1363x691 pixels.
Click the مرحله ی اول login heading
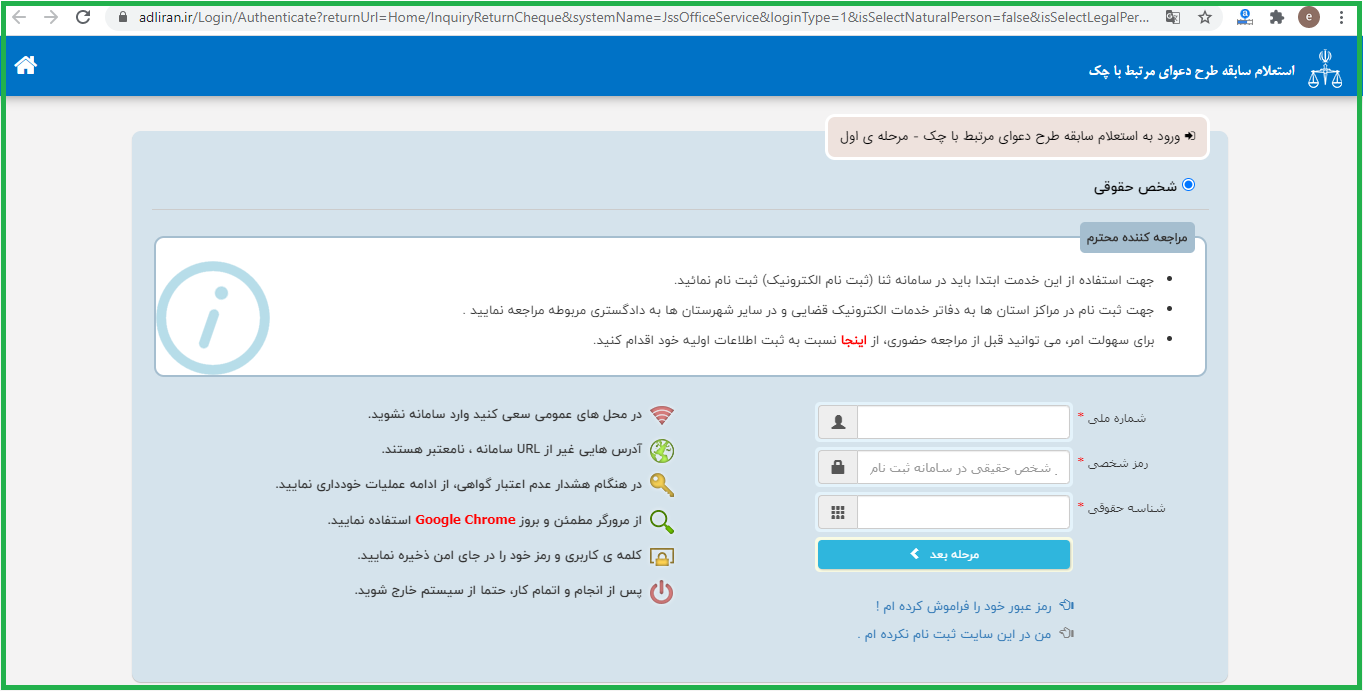(1018, 136)
